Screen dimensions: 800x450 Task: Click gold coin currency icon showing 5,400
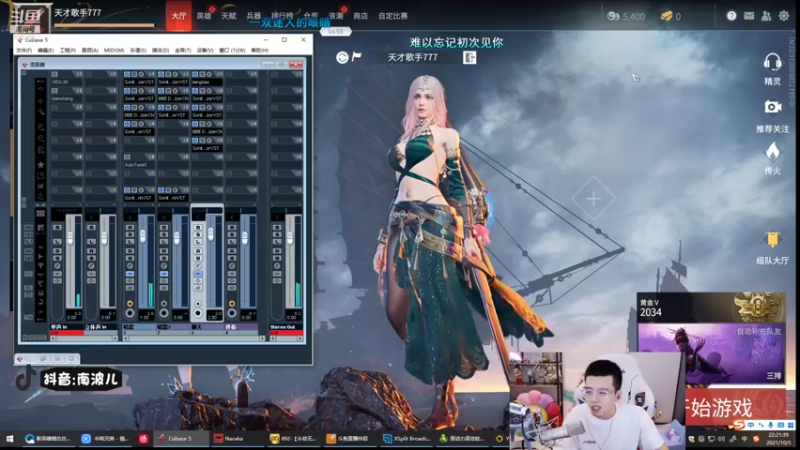(613, 16)
